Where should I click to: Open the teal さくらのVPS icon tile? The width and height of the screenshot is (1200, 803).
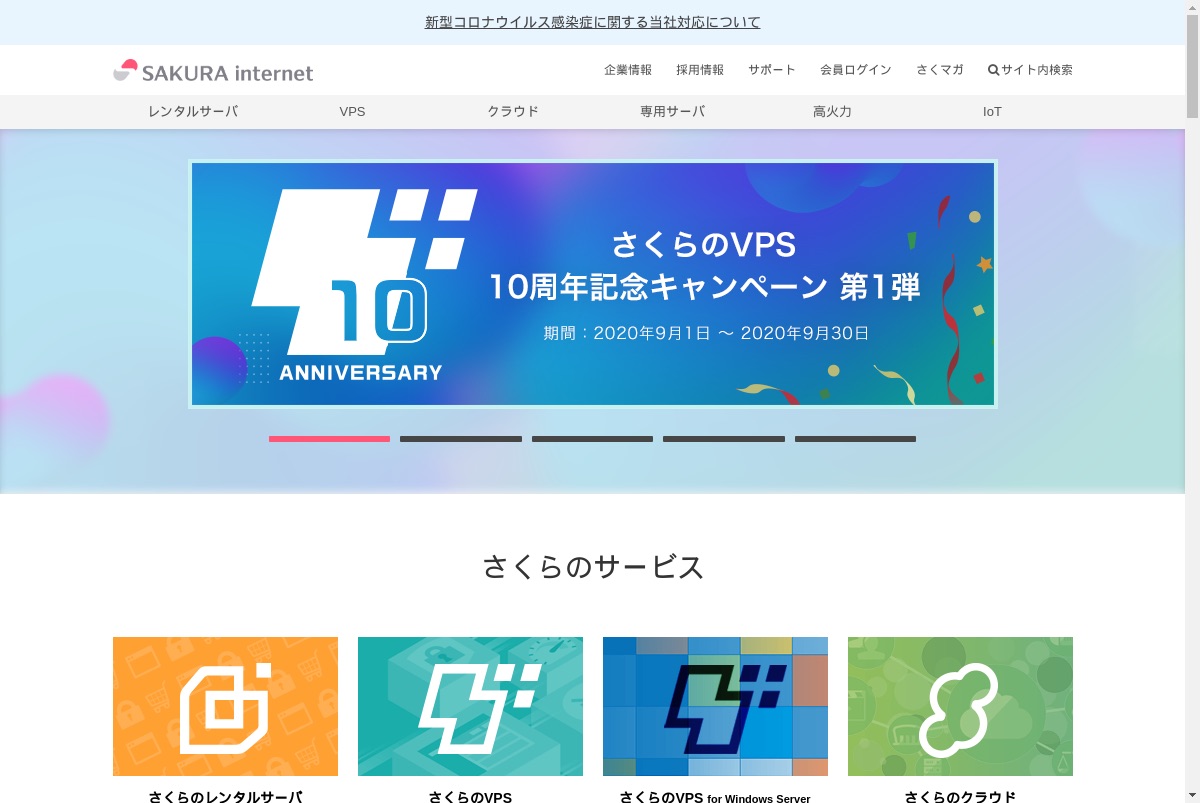click(470, 706)
